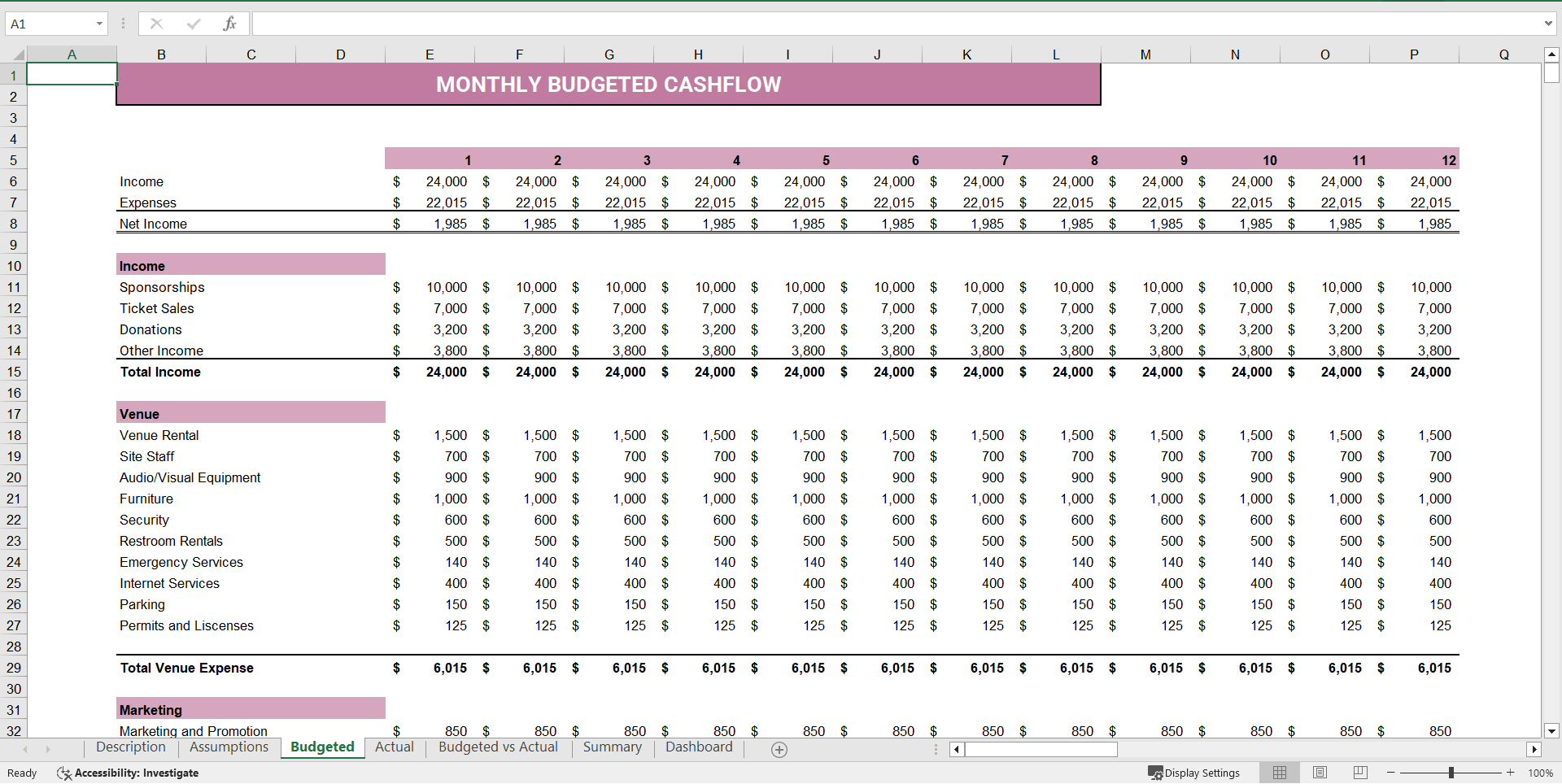Click the Marketing and Promotion label
The image size is (1562, 784).
click(x=193, y=731)
